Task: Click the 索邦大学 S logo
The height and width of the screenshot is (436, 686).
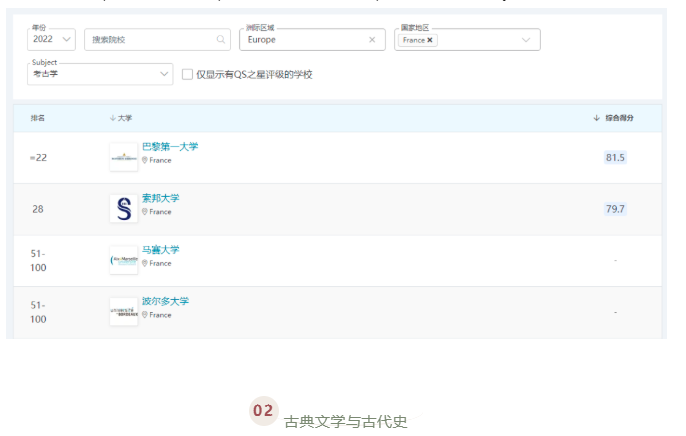Action: point(124,209)
